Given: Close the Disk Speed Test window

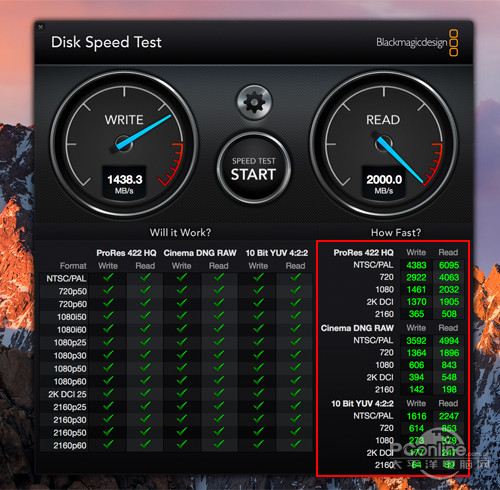Looking at the screenshot, I should pyautogui.click(x=41, y=27).
